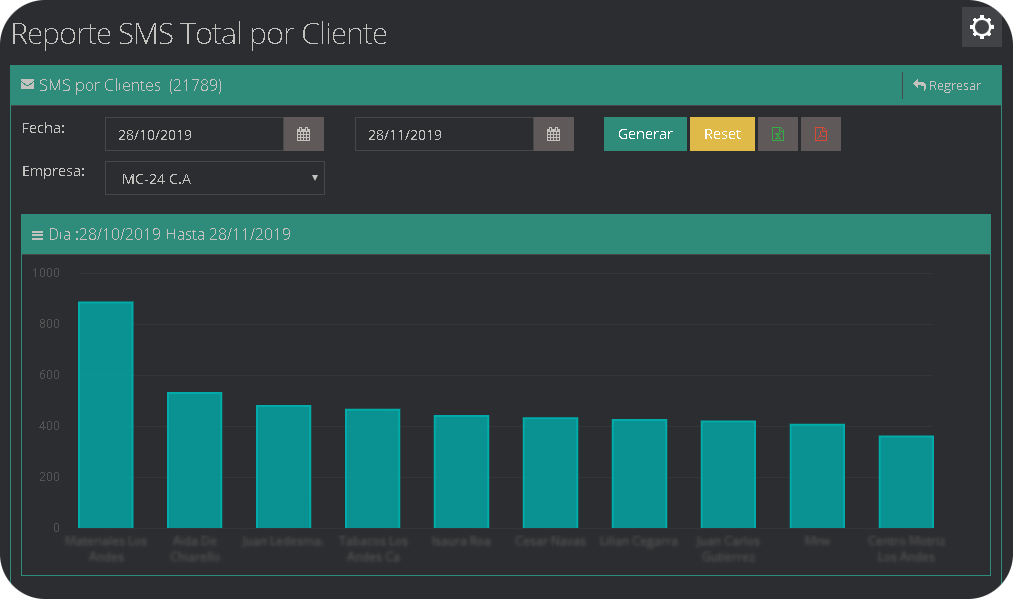The image size is (1013, 599).
Task: Open the Empresa dropdown showing MC-24 C.A
Action: [x=214, y=177]
